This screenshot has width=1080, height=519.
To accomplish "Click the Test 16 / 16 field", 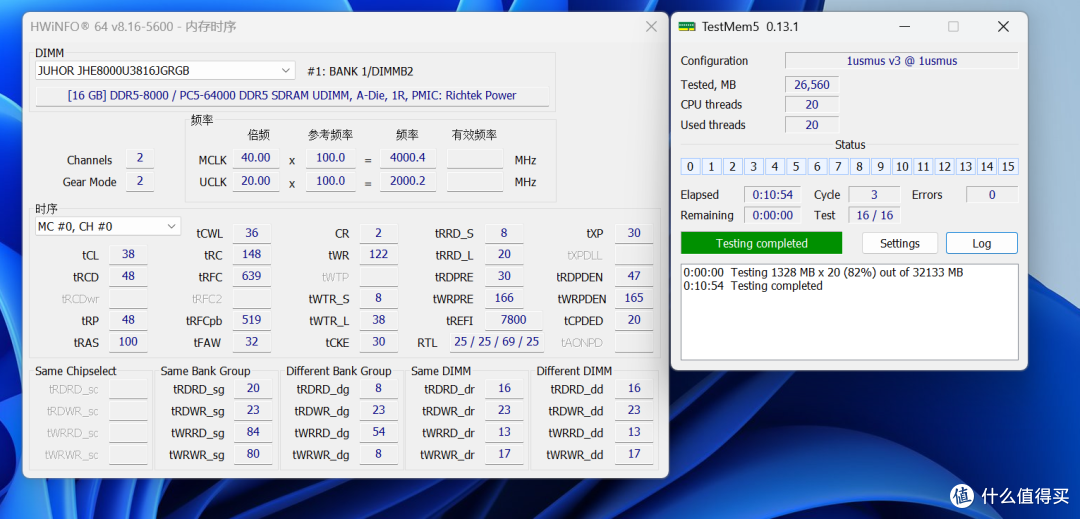I will (x=874, y=215).
